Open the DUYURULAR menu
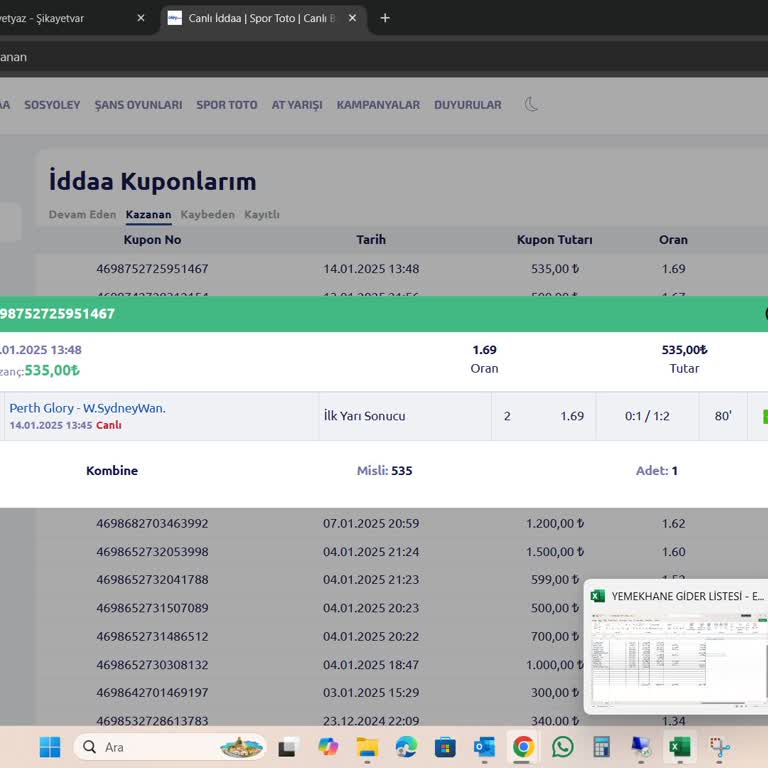The image size is (768, 768). point(468,105)
